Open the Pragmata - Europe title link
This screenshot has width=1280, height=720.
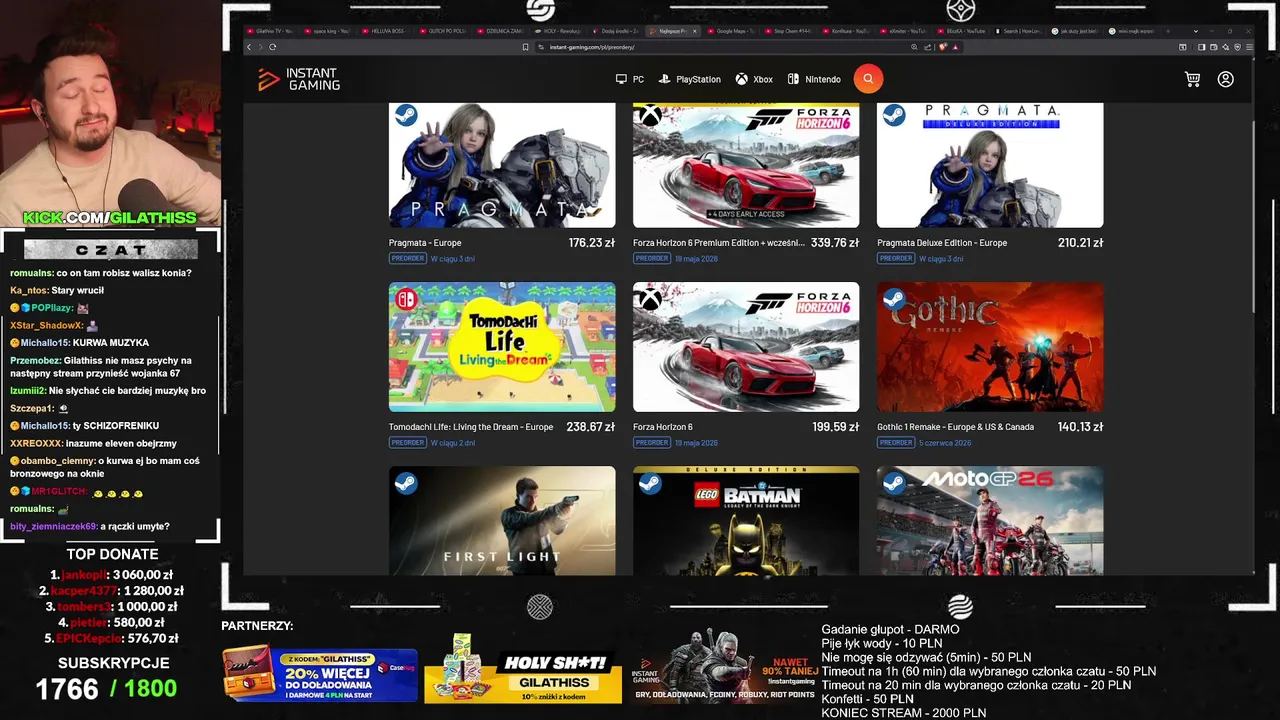[425, 243]
